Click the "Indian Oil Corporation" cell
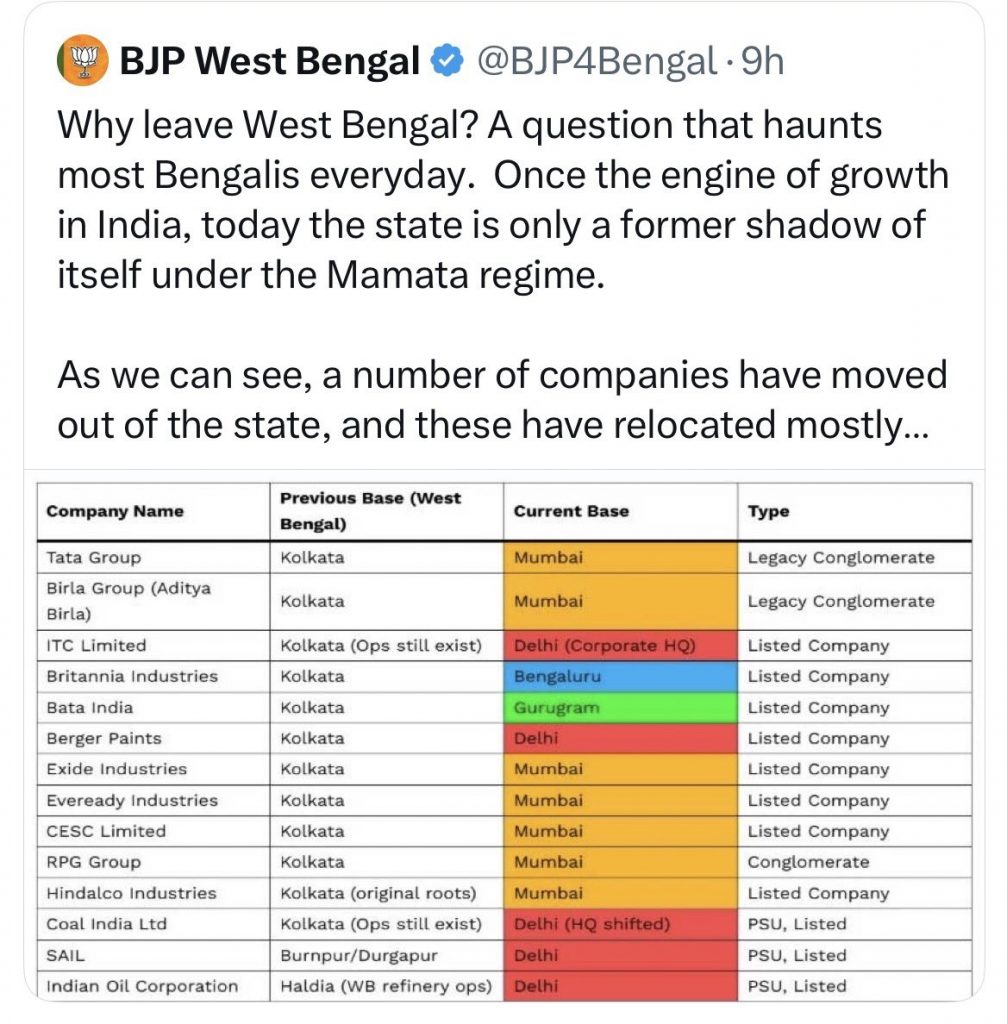The width and height of the screenshot is (1007, 1024). pyautogui.click(x=142, y=986)
